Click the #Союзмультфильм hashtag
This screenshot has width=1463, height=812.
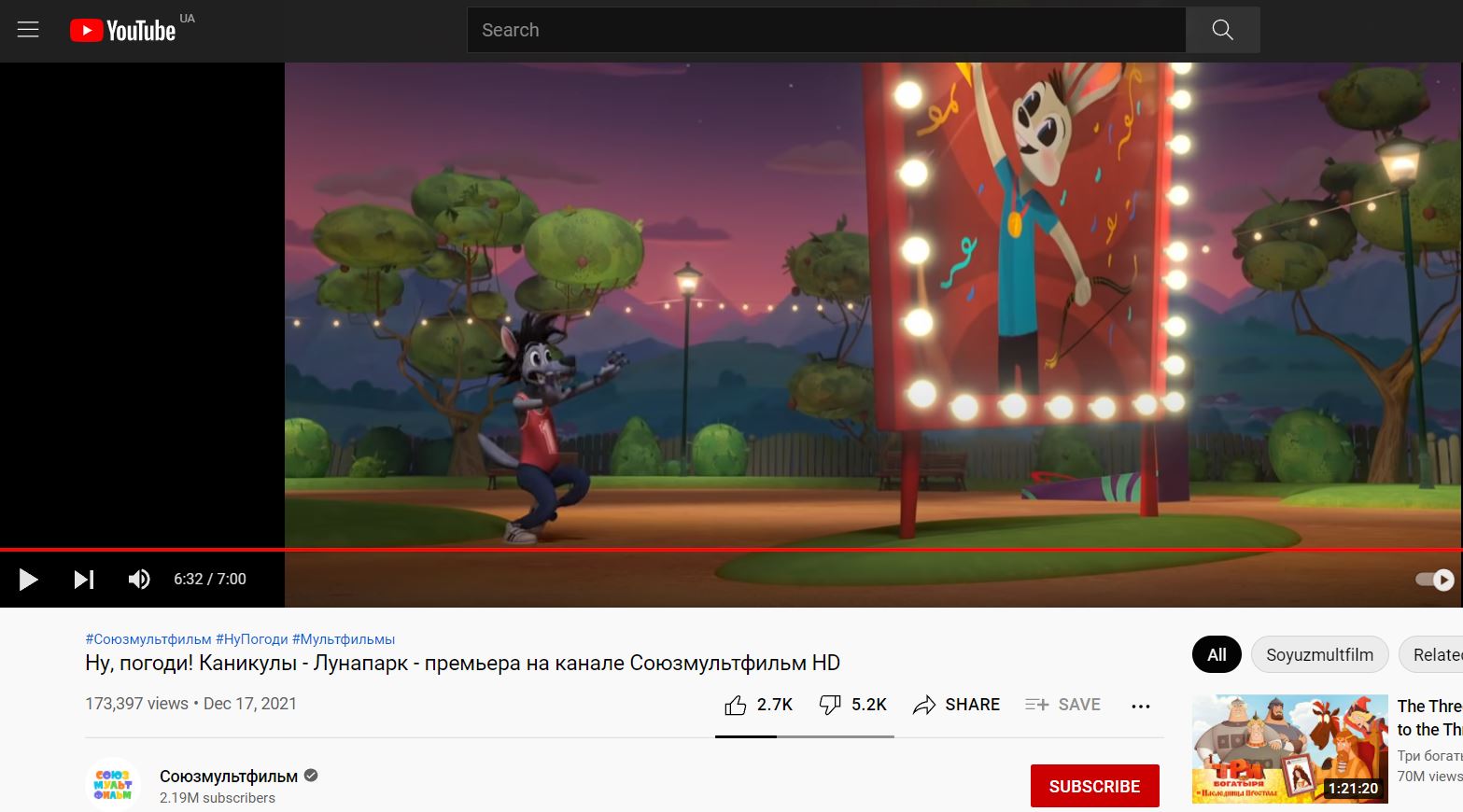tap(148, 639)
